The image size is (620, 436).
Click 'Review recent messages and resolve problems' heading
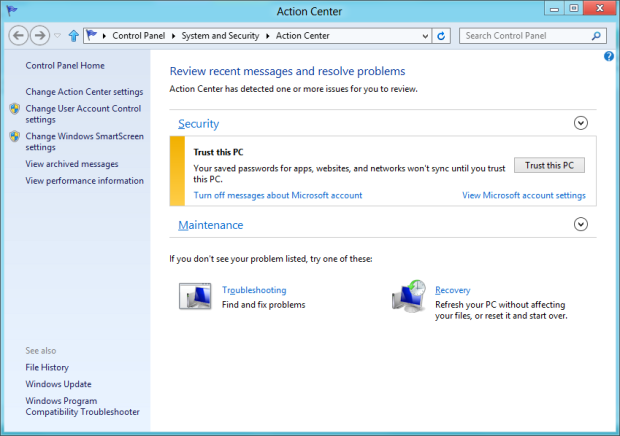[287, 71]
